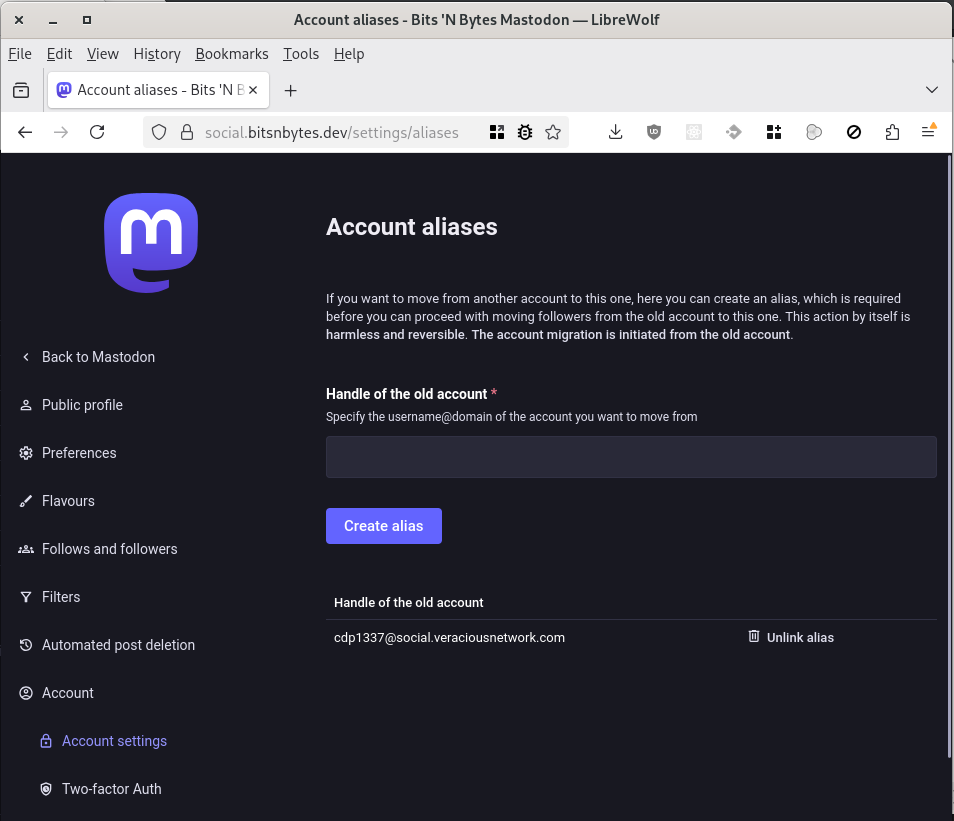Go to Back to Mastodon link
This screenshot has height=821, width=954.
point(98,357)
